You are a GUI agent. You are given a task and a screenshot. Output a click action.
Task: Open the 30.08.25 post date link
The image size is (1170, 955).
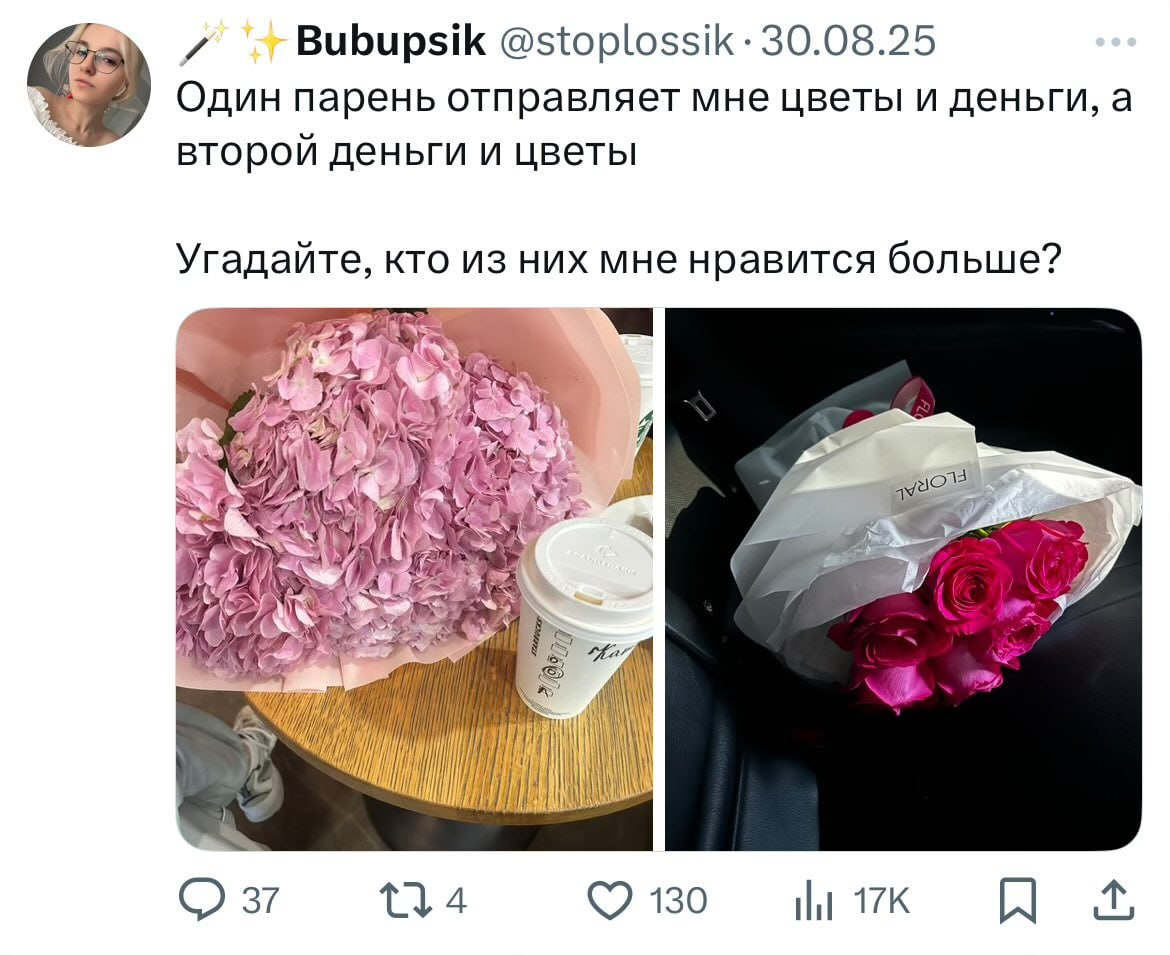[x=848, y=41]
